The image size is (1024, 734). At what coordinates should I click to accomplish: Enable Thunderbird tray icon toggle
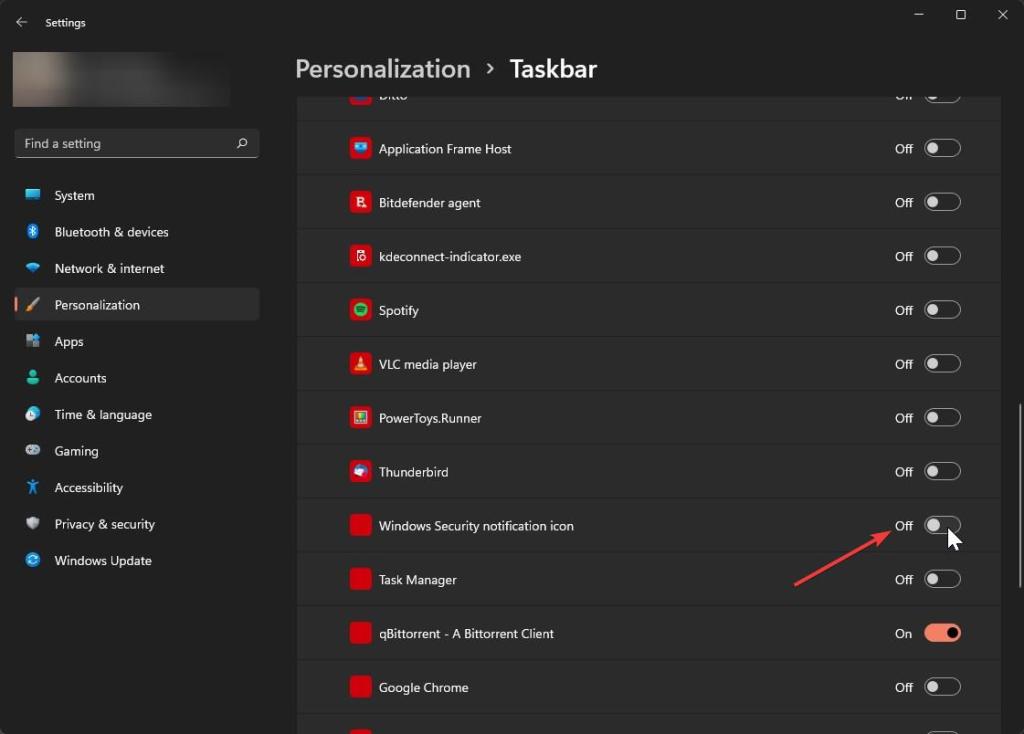click(942, 471)
